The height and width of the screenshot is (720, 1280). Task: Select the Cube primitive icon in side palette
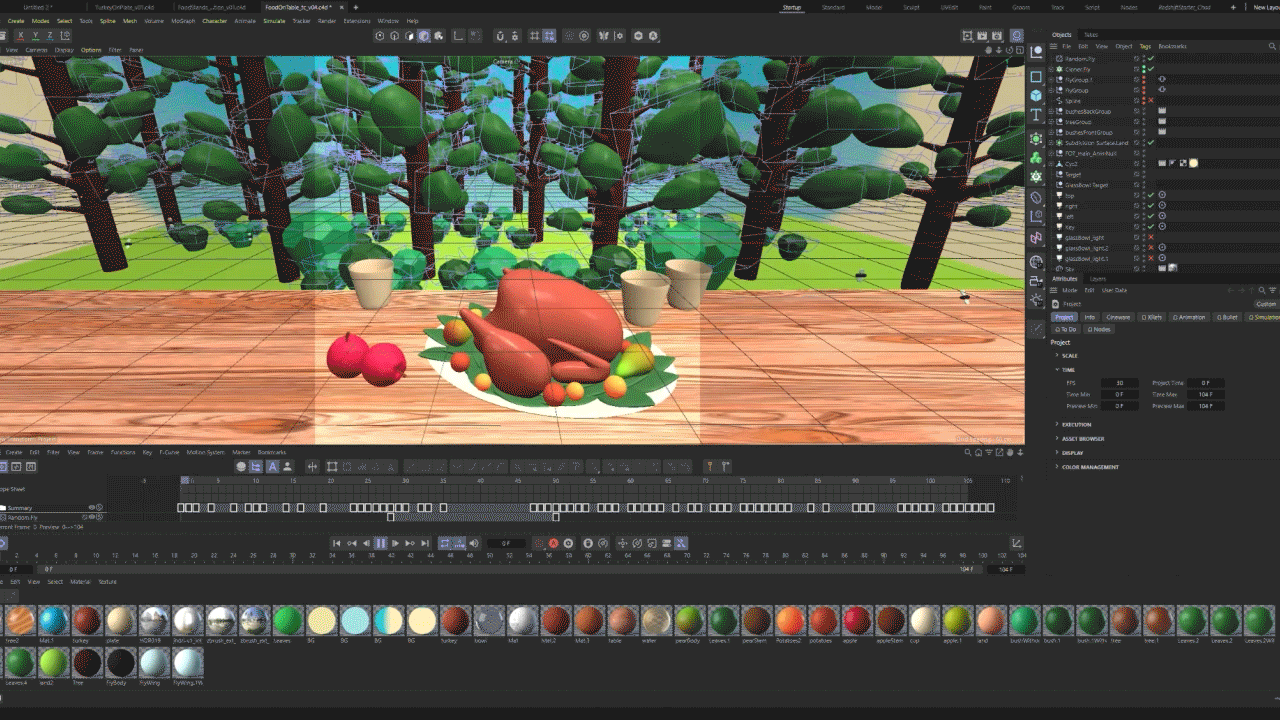(1036, 95)
